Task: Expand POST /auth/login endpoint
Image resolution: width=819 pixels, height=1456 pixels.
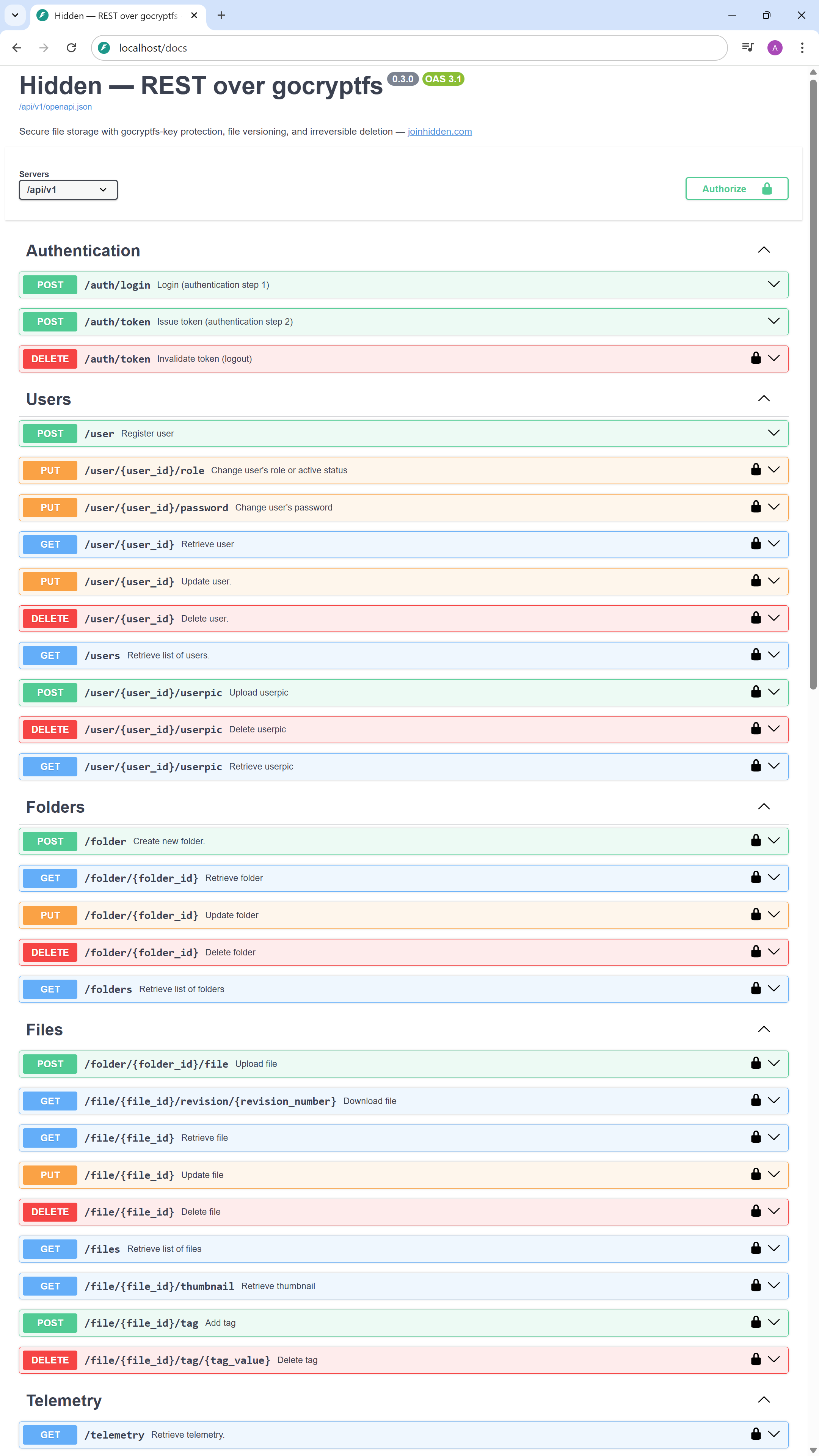Action: (773, 284)
